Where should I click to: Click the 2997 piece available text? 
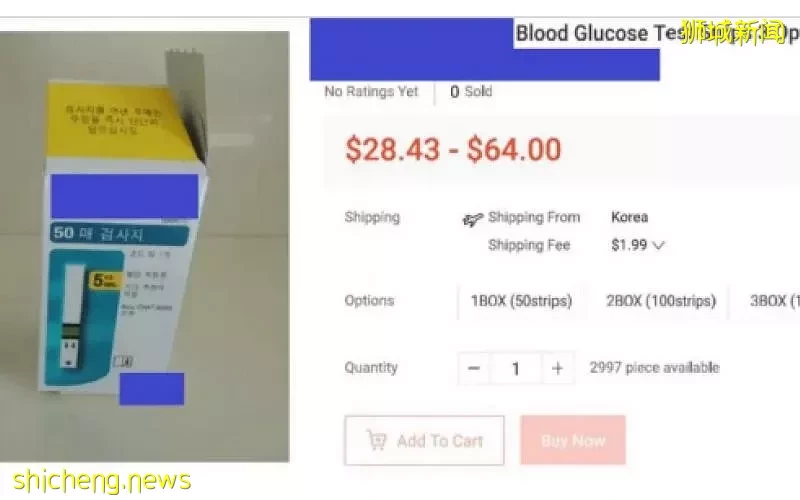(654, 367)
